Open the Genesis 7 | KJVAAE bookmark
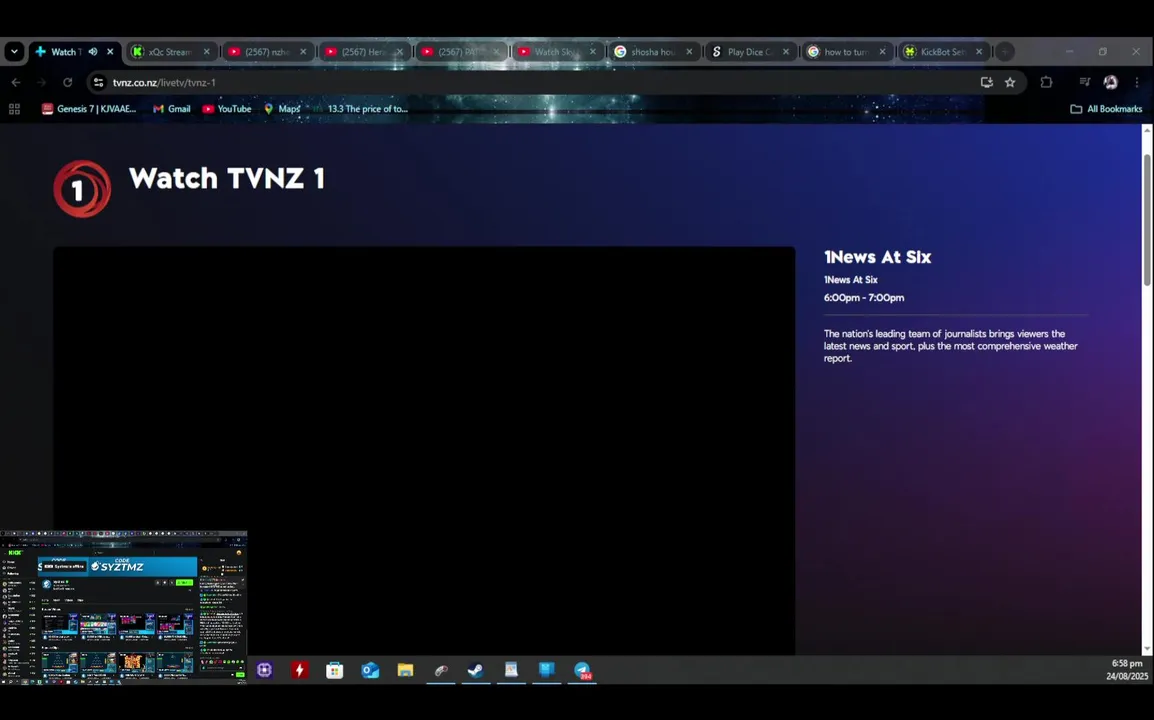Screen dimensions: 1154x720 coord(89,109)
